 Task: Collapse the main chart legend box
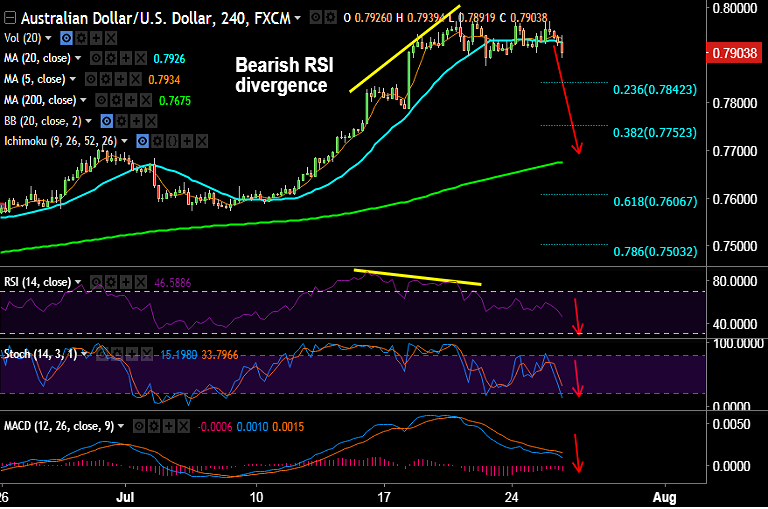9,19
